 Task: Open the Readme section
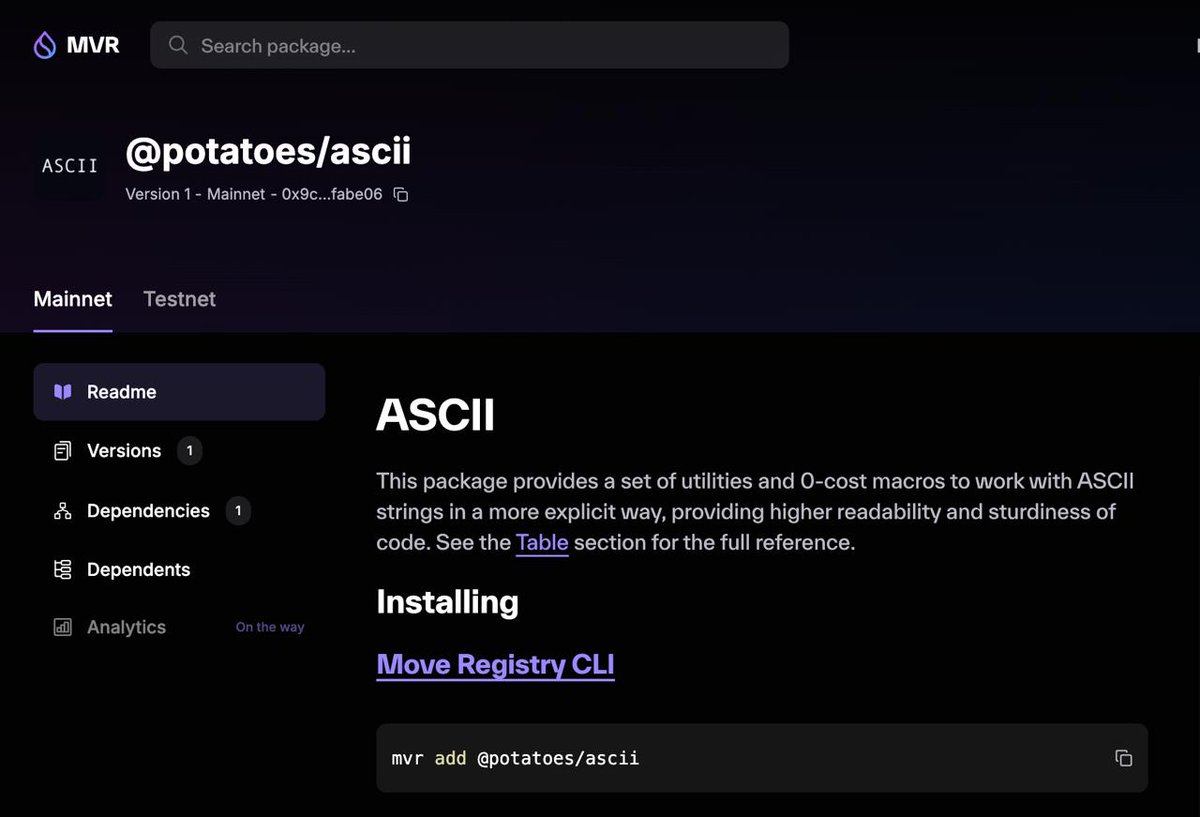[179, 392]
